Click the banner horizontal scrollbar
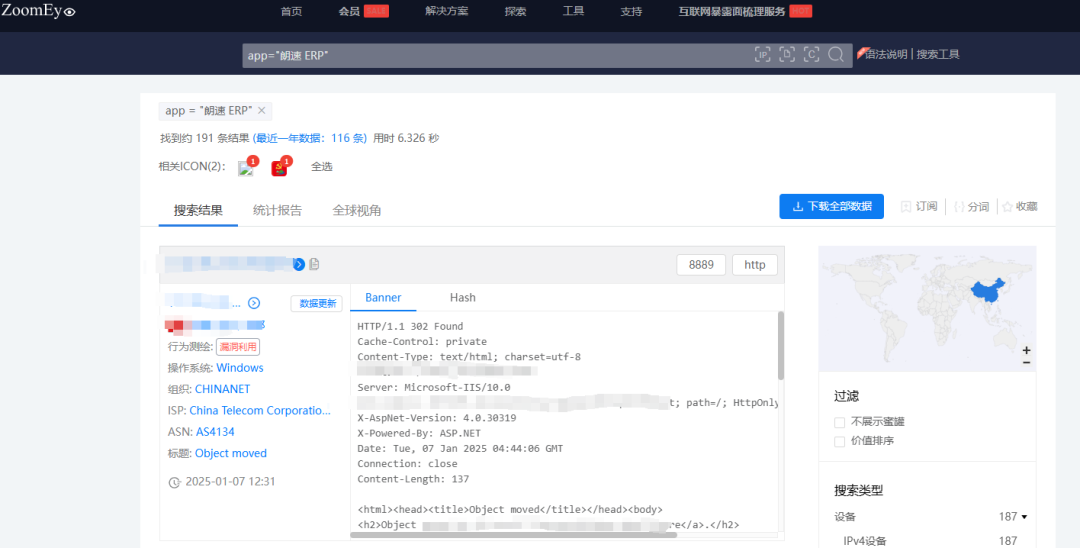The width and height of the screenshot is (1080, 548). point(513,534)
